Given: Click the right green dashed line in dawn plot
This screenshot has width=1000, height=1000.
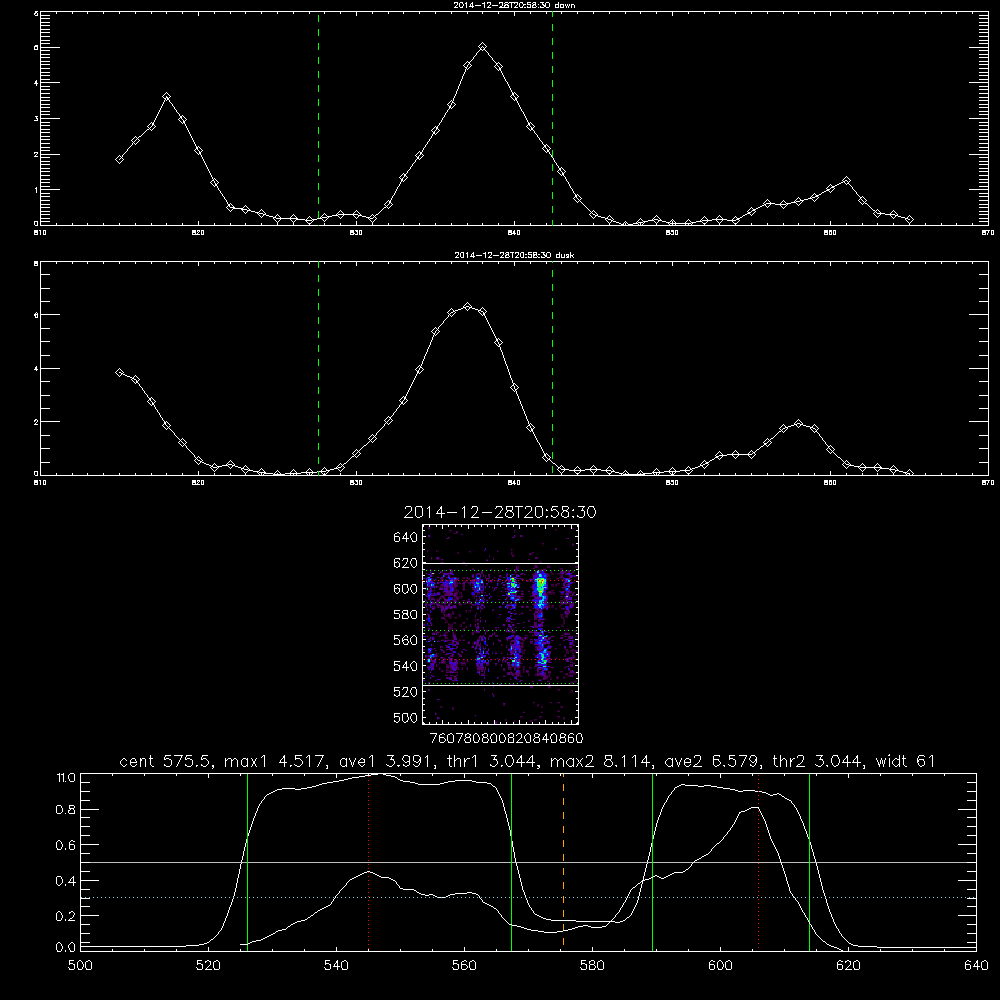Looking at the screenshot, I should 552,118.
